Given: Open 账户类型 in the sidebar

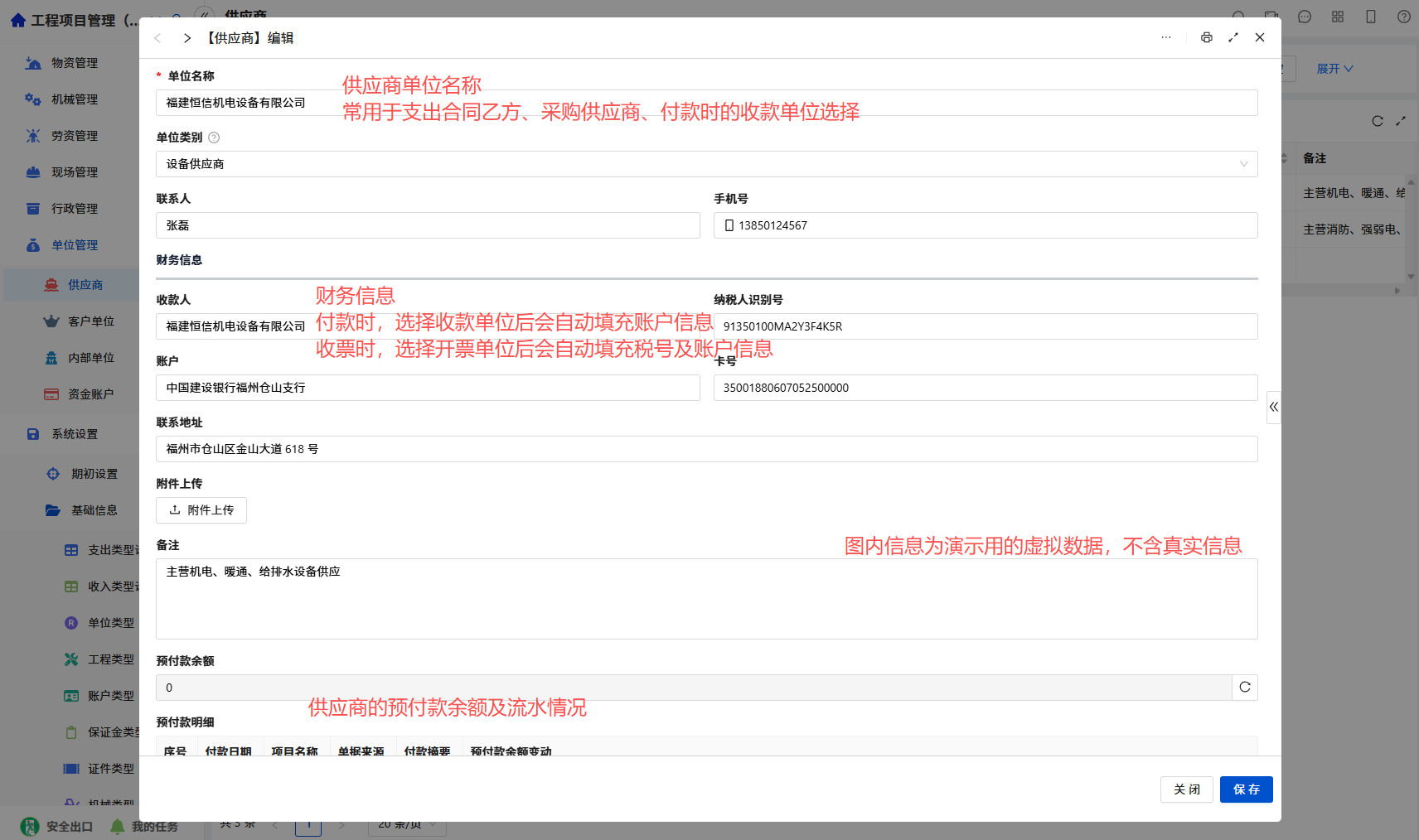Looking at the screenshot, I should pos(111,696).
